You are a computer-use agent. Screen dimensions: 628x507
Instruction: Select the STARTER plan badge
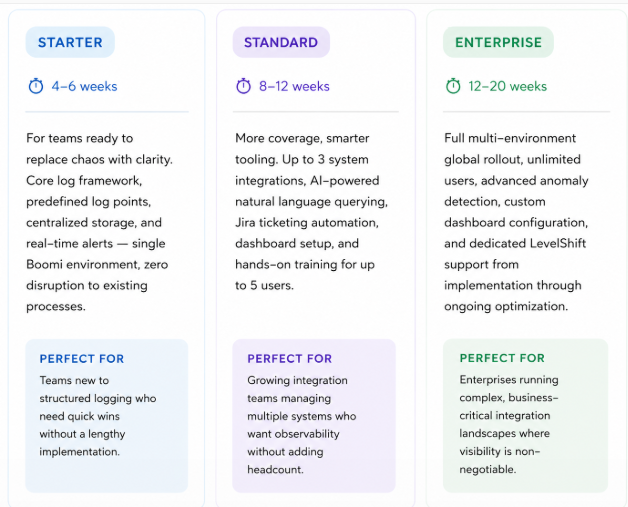(x=70, y=42)
